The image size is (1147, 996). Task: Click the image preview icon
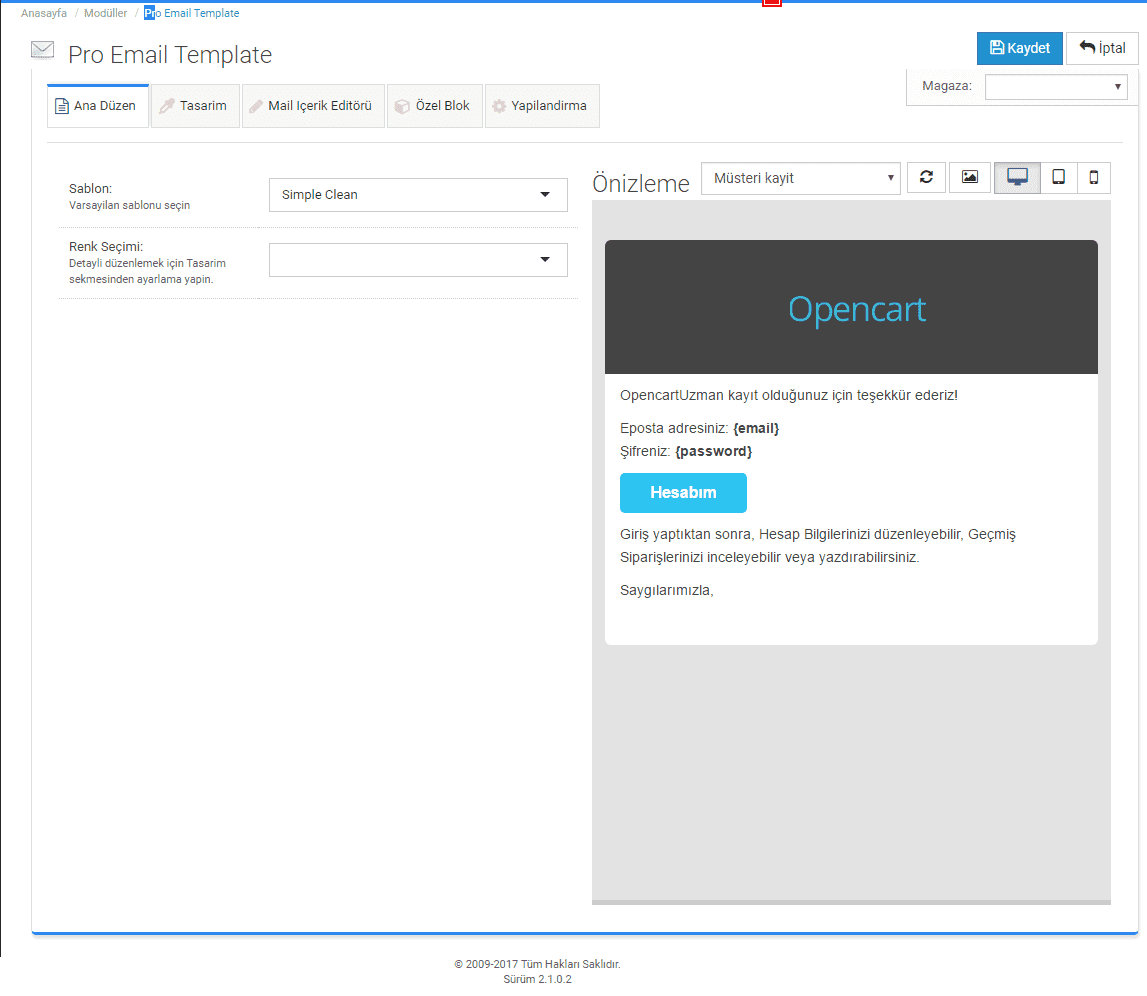[x=969, y=178]
